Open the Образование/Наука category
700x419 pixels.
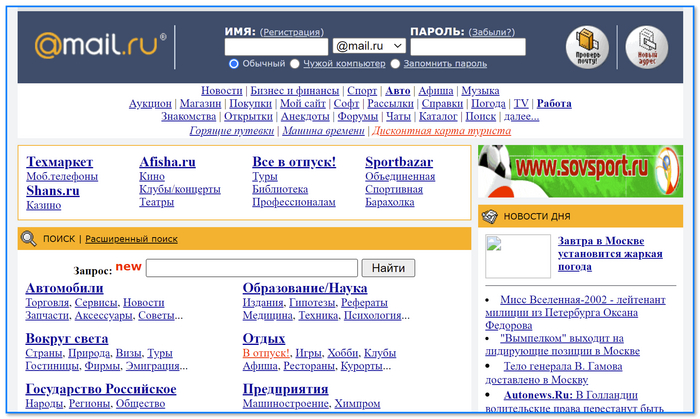[x=305, y=288]
